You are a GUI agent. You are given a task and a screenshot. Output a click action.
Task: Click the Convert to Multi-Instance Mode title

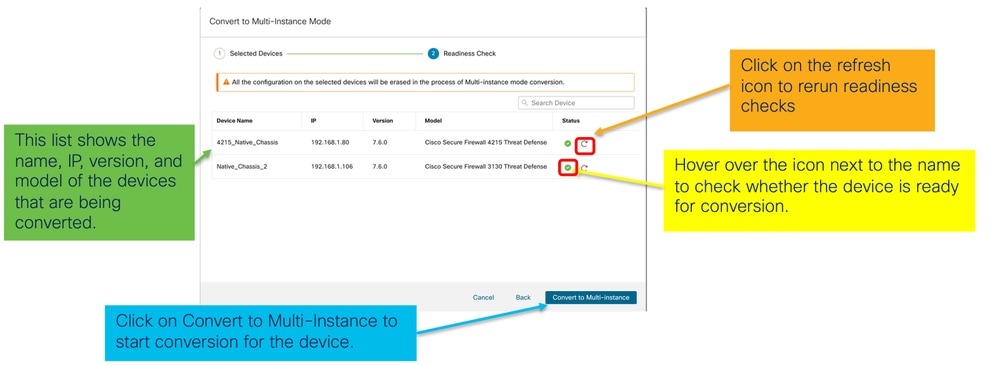(x=270, y=22)
